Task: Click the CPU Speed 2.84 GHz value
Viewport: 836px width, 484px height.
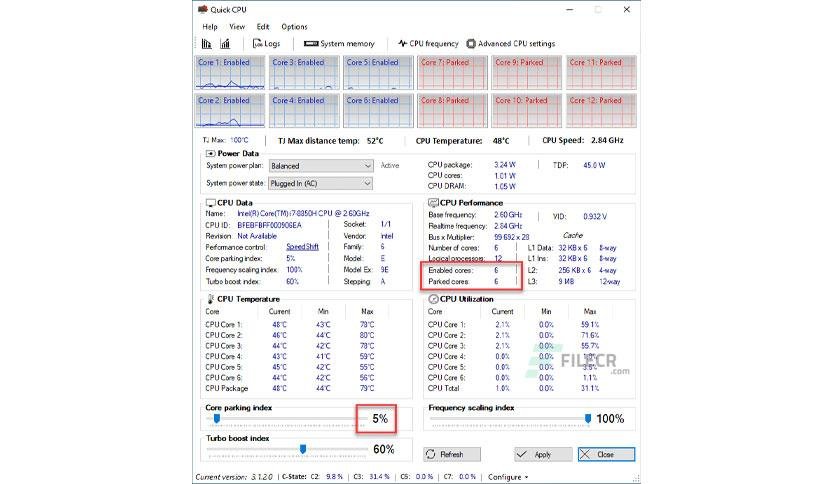Action: pyautogui.click(x=607, y=141)
